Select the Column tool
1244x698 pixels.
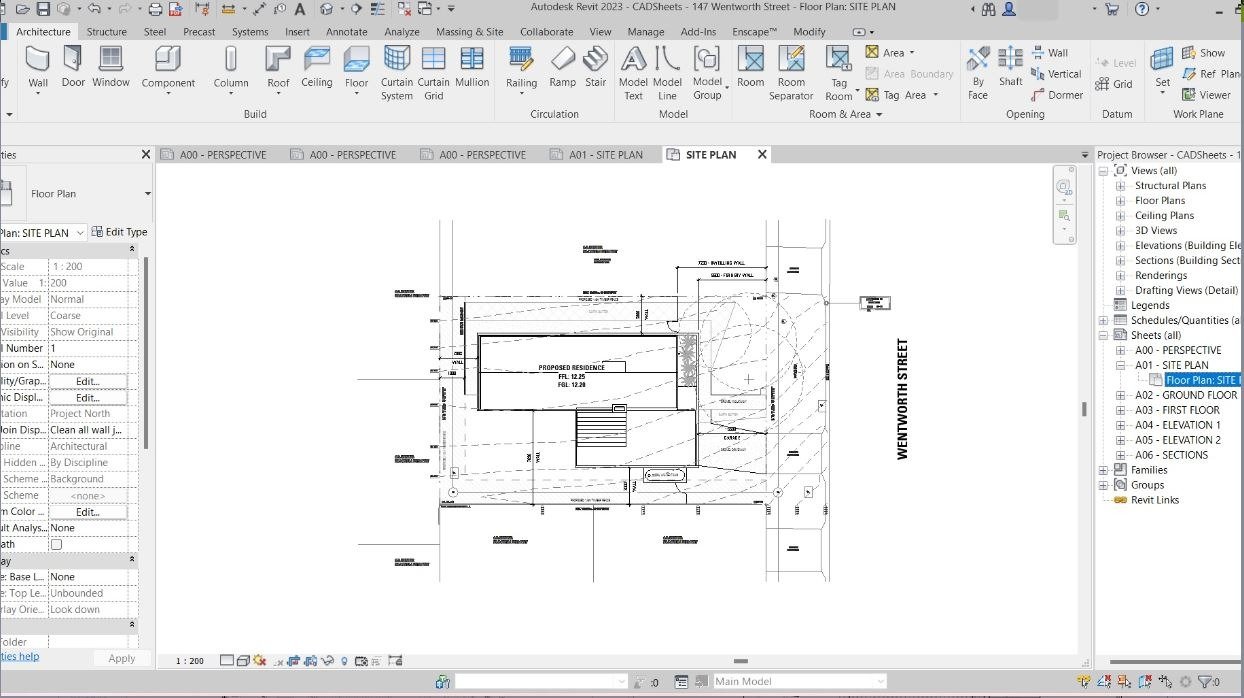point(231,70)
